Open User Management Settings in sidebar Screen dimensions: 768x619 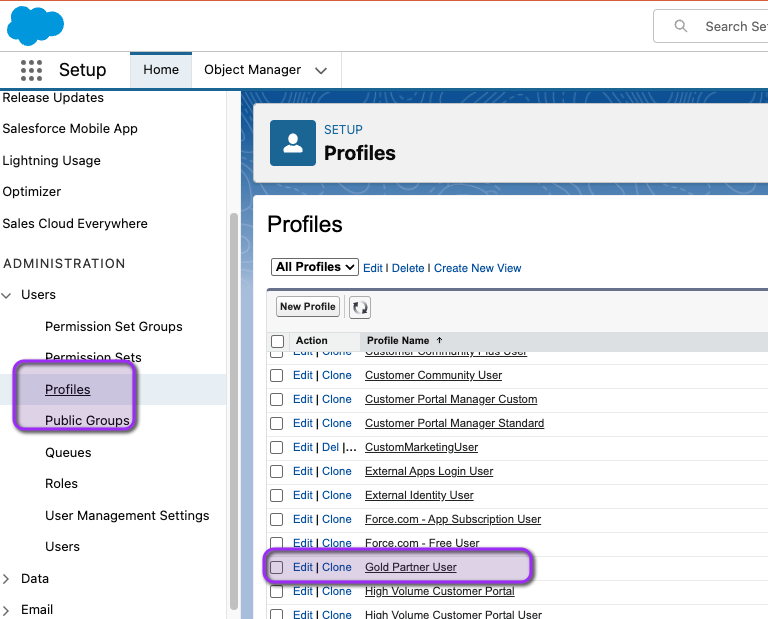coord(127,516)
